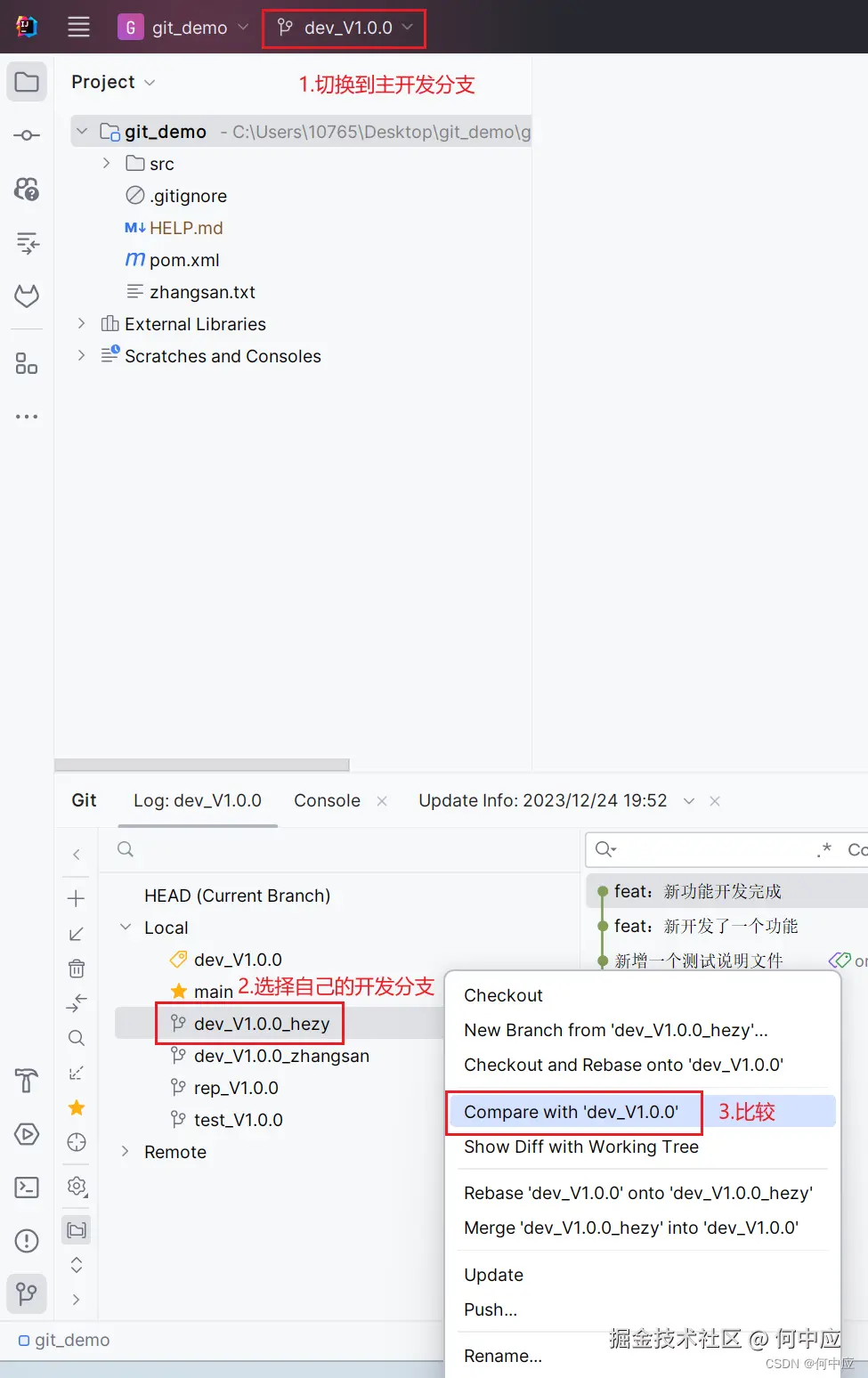
Task: Expand the Remote branches node
Action: point(125,1151)
